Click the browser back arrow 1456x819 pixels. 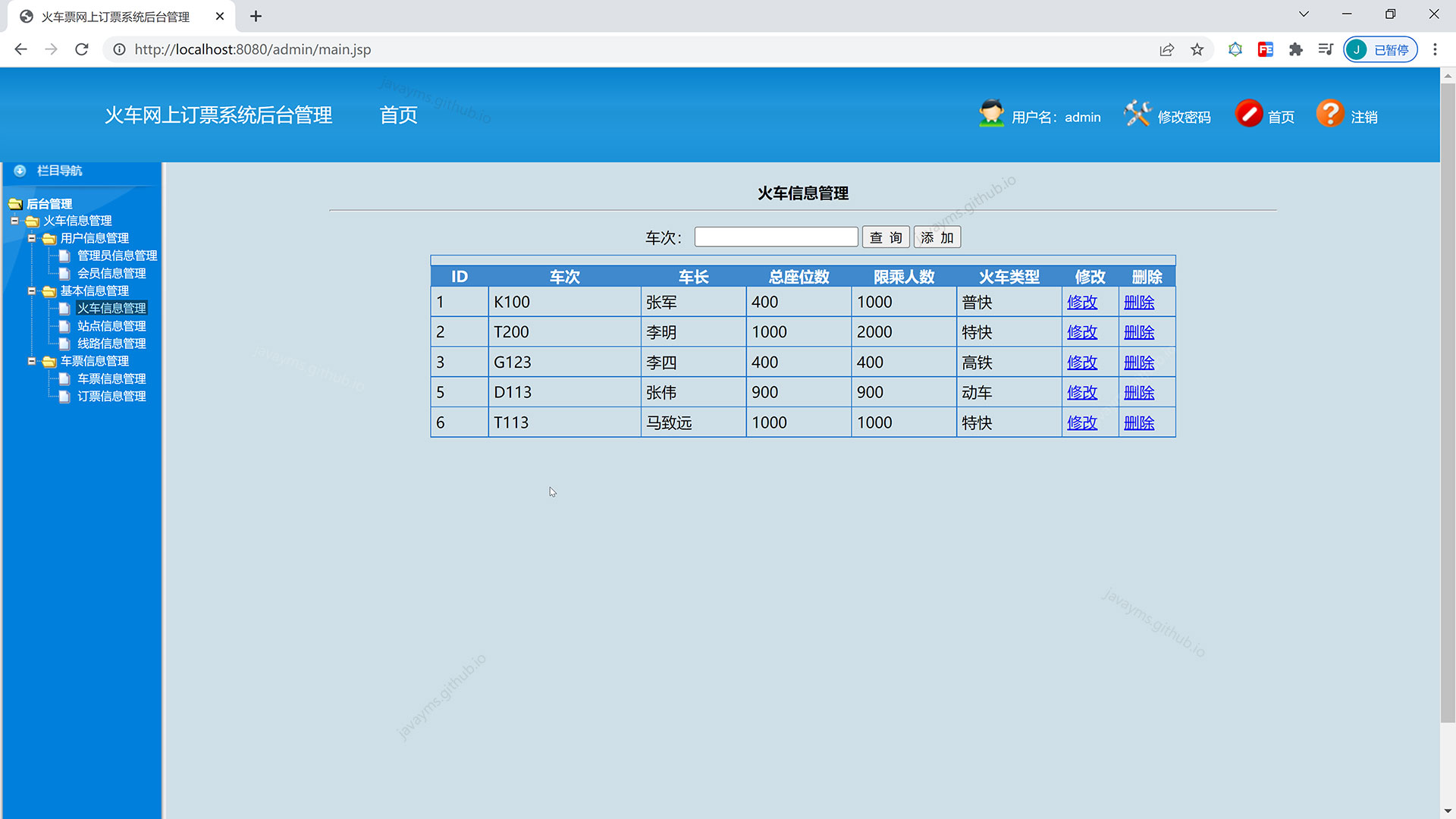20,49
